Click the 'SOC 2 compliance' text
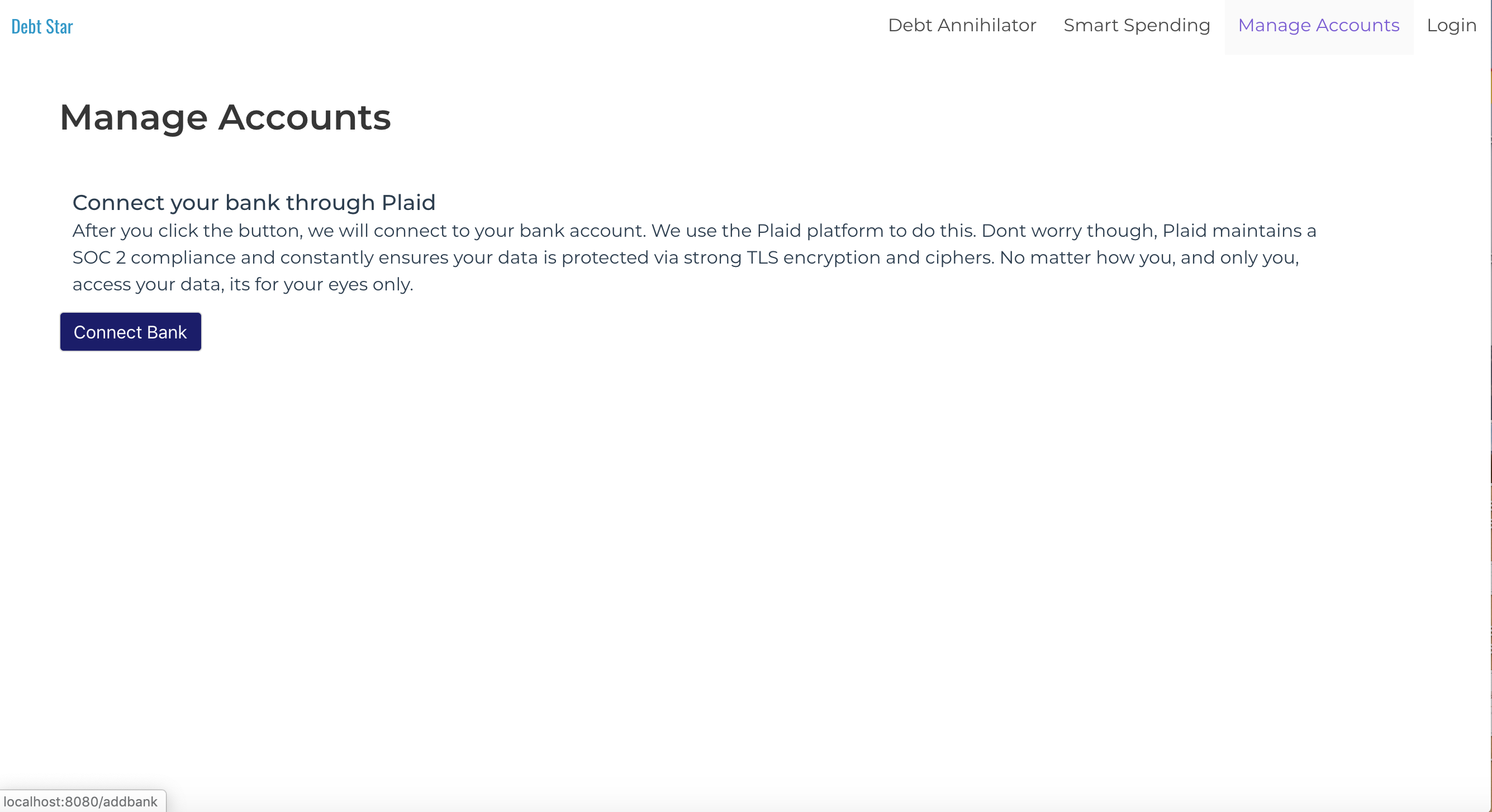Image resolution: width=1492 pixels, height=812 pixels. (154, 257)
